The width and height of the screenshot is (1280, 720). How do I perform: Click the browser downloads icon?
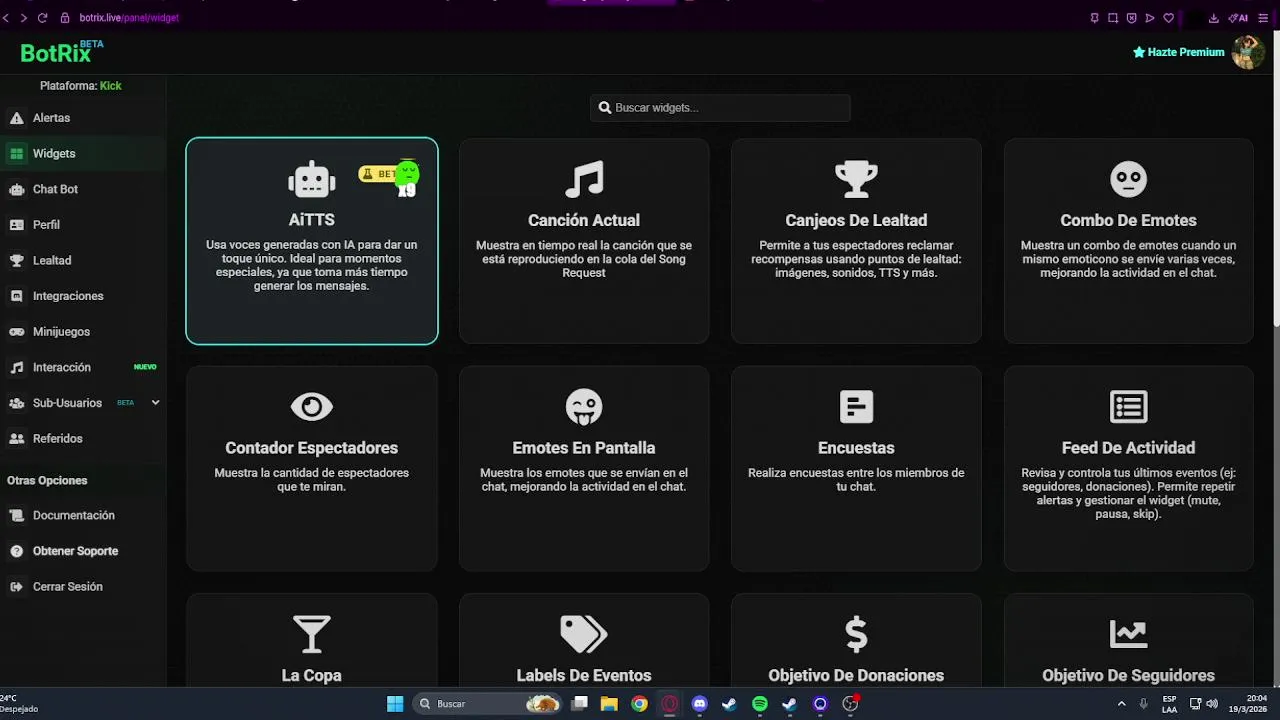tap(1213, 18)
